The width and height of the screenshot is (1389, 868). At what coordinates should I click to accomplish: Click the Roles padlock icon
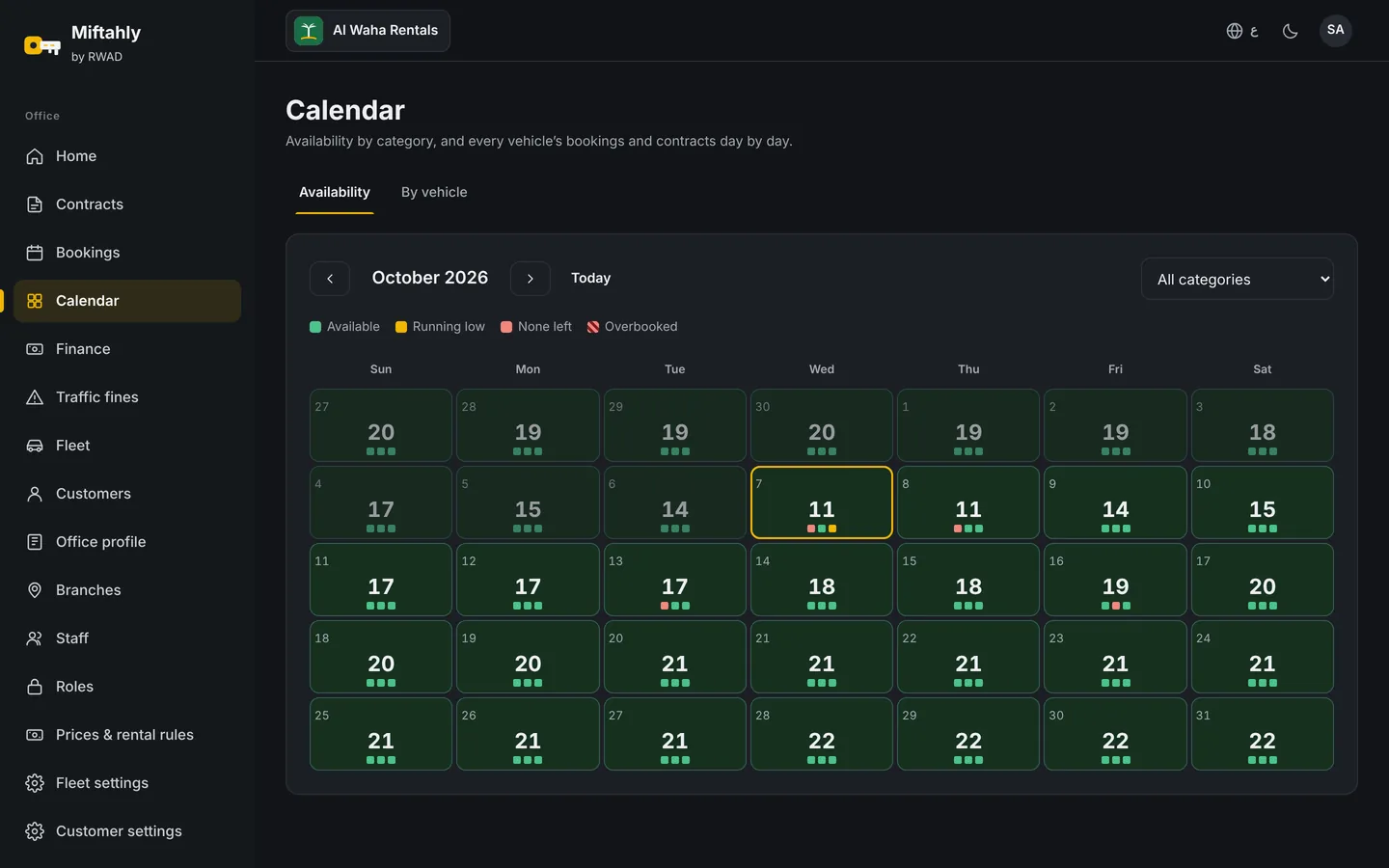tap(35, 687)
